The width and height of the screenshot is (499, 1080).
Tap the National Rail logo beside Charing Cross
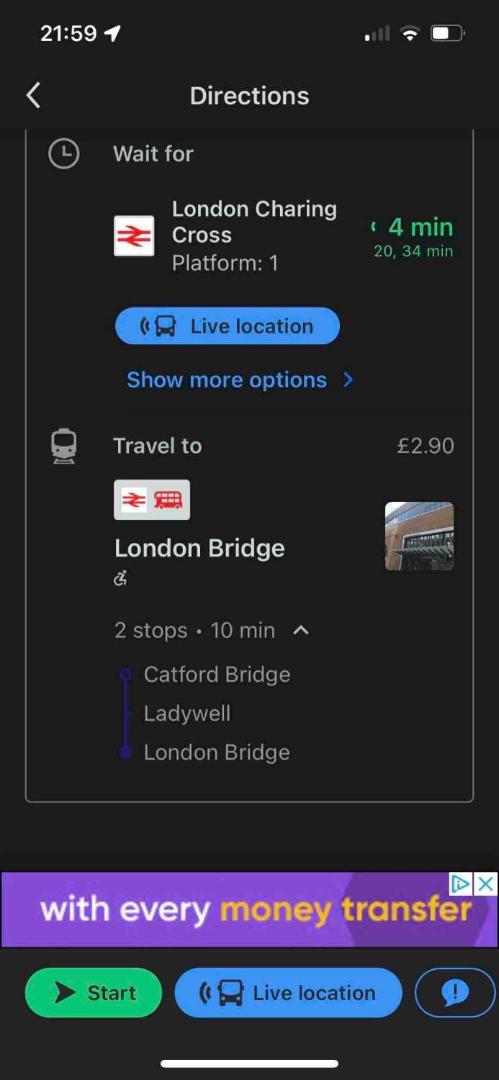(x=134, y=236)
